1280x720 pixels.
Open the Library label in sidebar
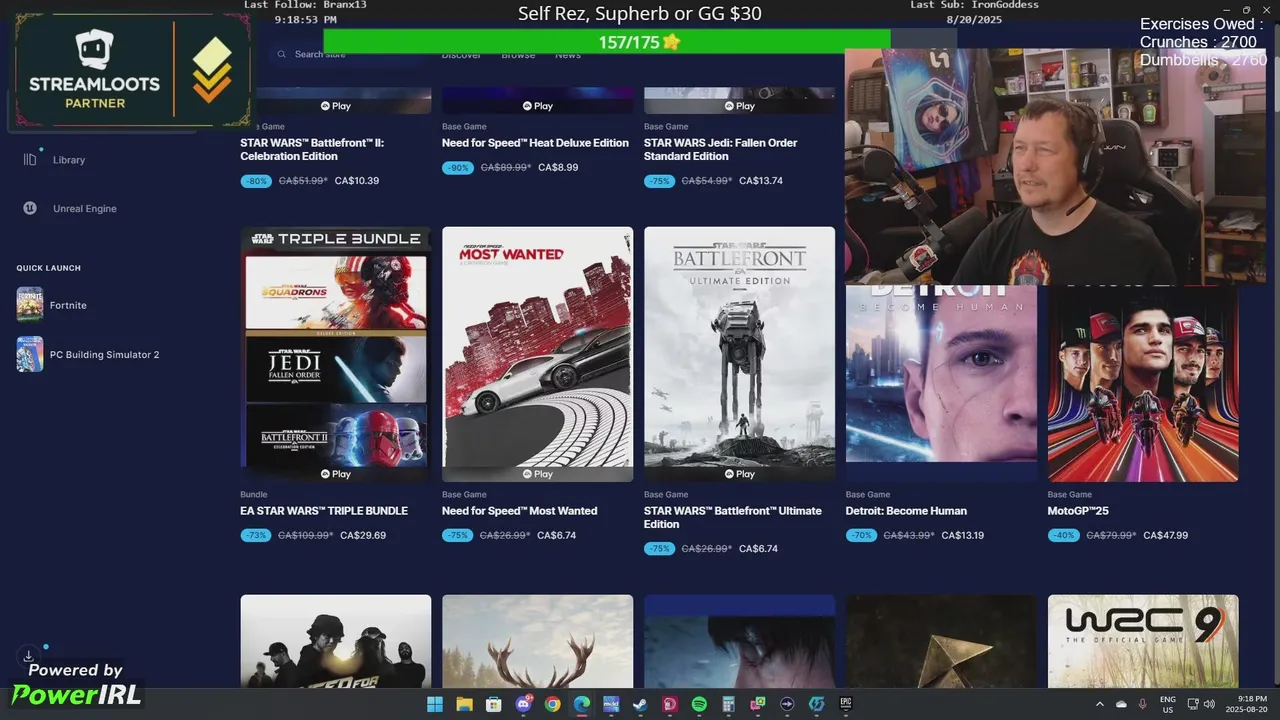(69, 160)
